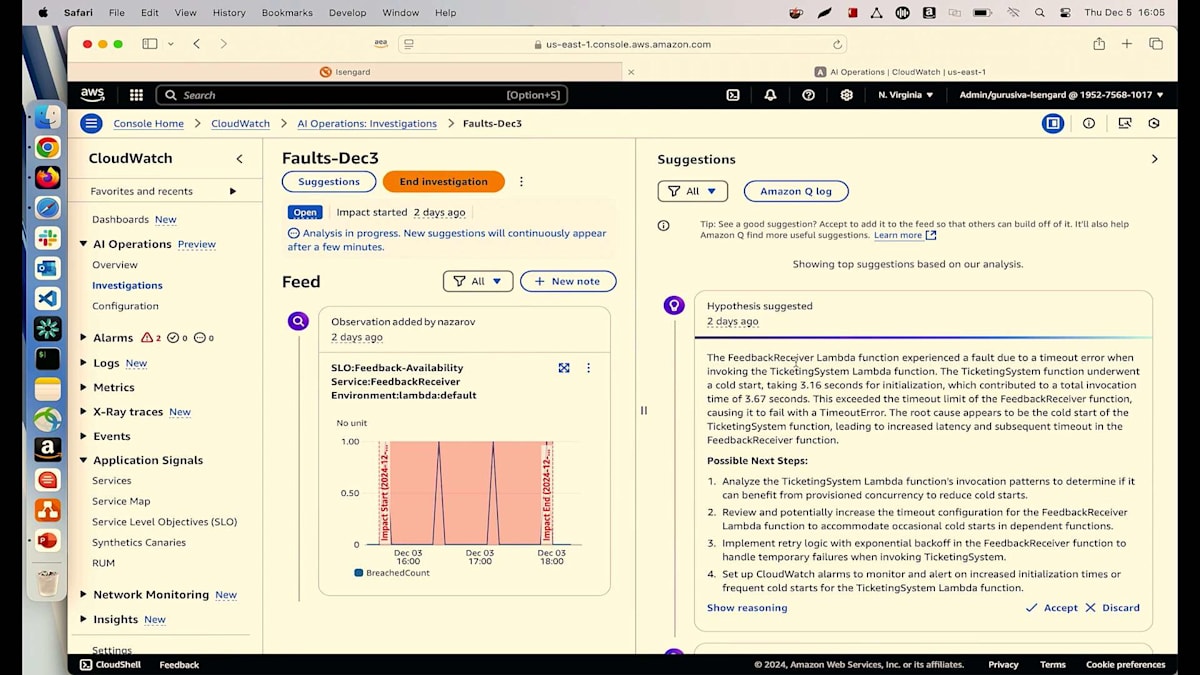Open Investigations in the sidebar
The height and width of the screenshot is (675, 1200).
[x=127, y=285]
